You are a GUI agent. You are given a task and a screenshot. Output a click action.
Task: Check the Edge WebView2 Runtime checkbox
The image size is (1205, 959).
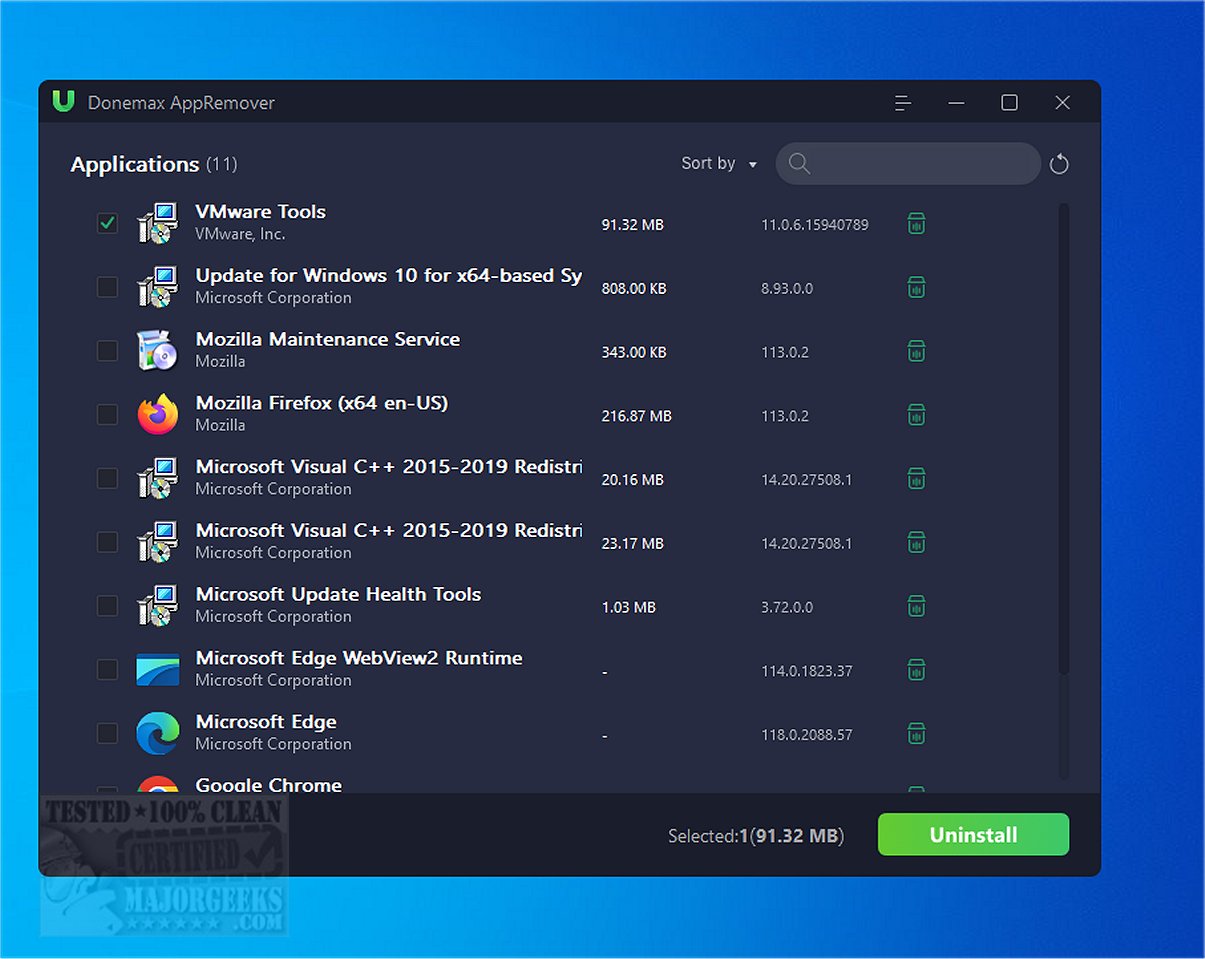tap(107, 670)
